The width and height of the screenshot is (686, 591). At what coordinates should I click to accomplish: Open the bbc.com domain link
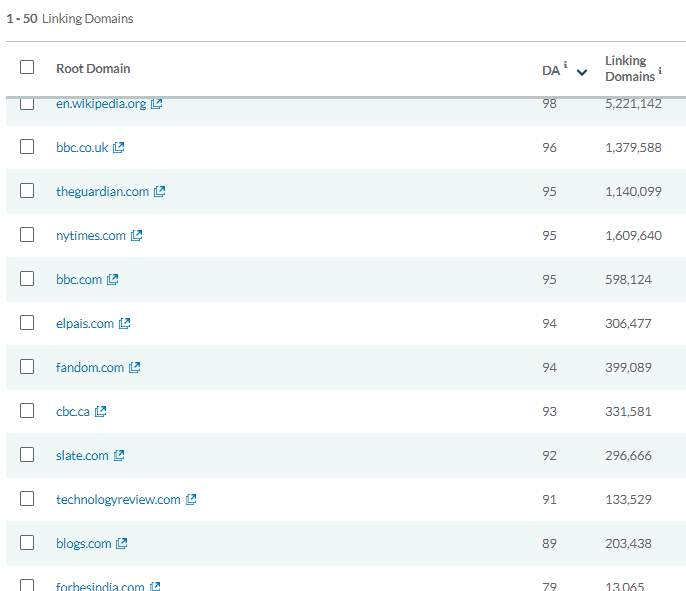tap(79, 279)
